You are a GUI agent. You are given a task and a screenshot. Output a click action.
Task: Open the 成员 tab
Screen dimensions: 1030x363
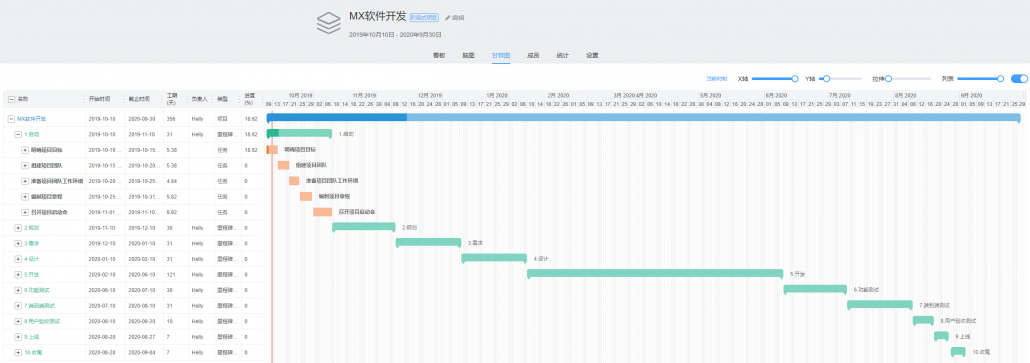tap(533, 55)
